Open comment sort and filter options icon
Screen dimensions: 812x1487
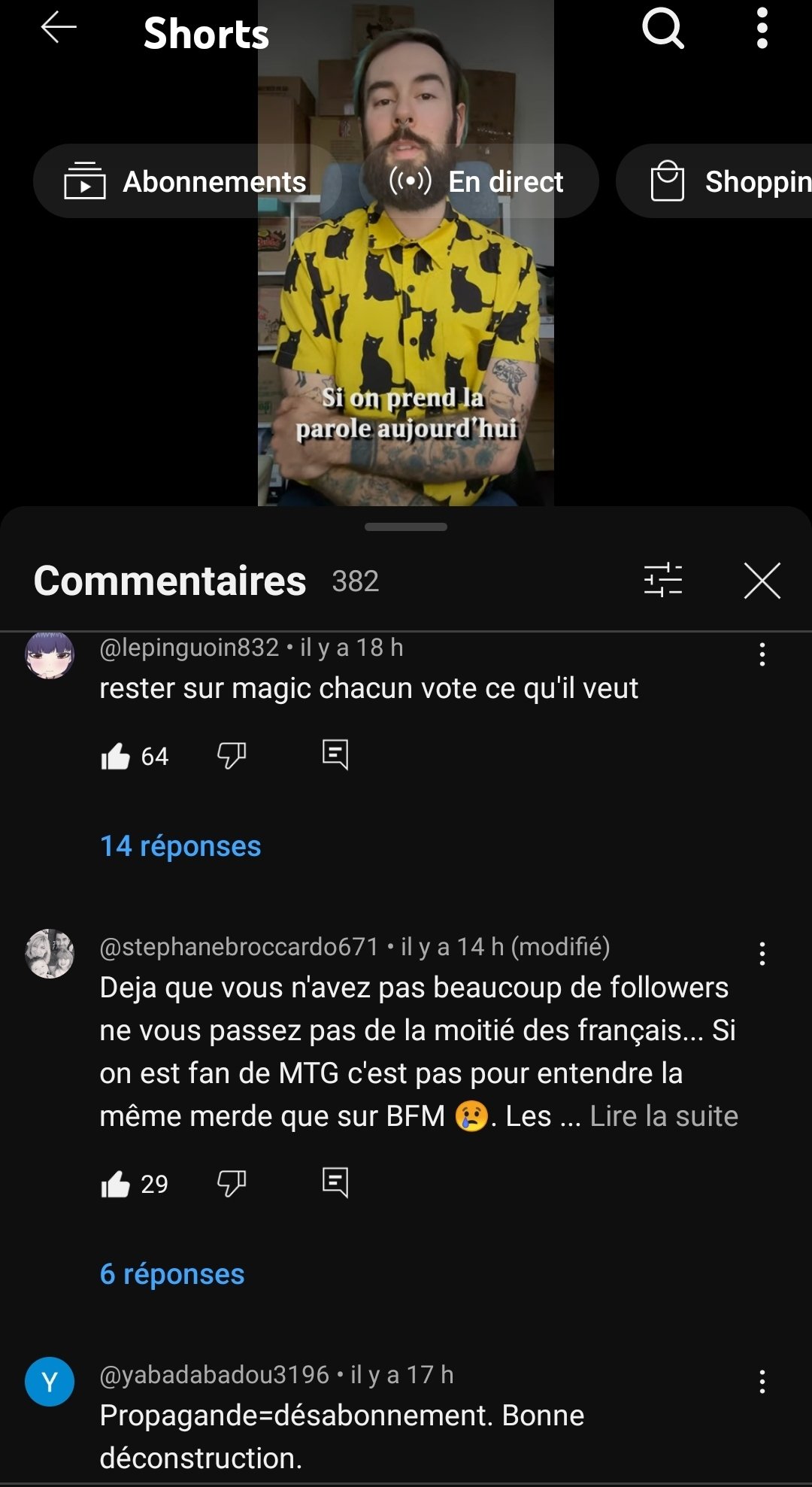[663, 581]
